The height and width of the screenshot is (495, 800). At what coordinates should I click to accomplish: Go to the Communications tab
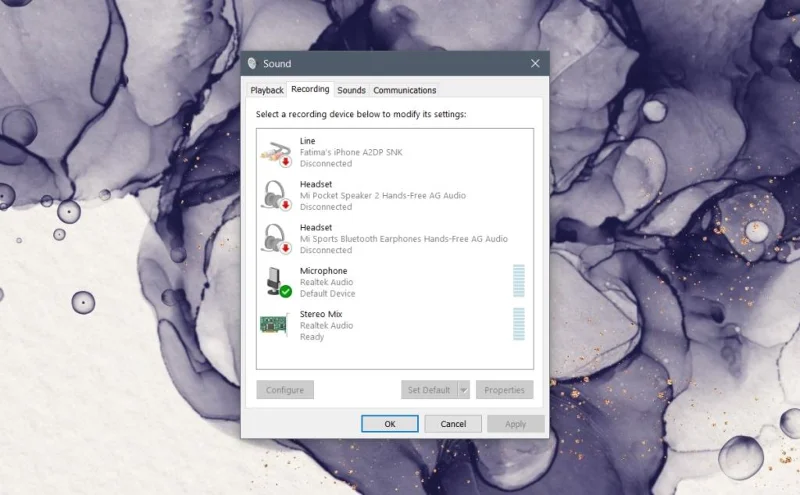[405, 90]
